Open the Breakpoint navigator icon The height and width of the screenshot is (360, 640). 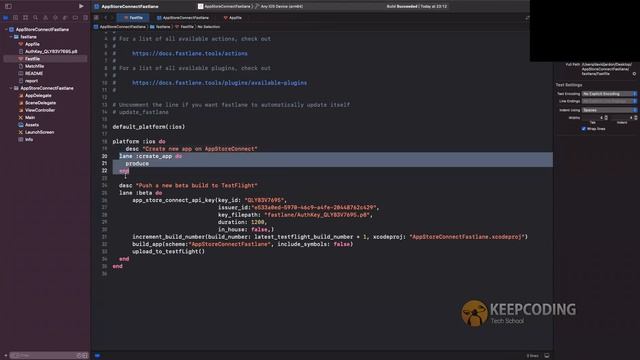point(75,18)
